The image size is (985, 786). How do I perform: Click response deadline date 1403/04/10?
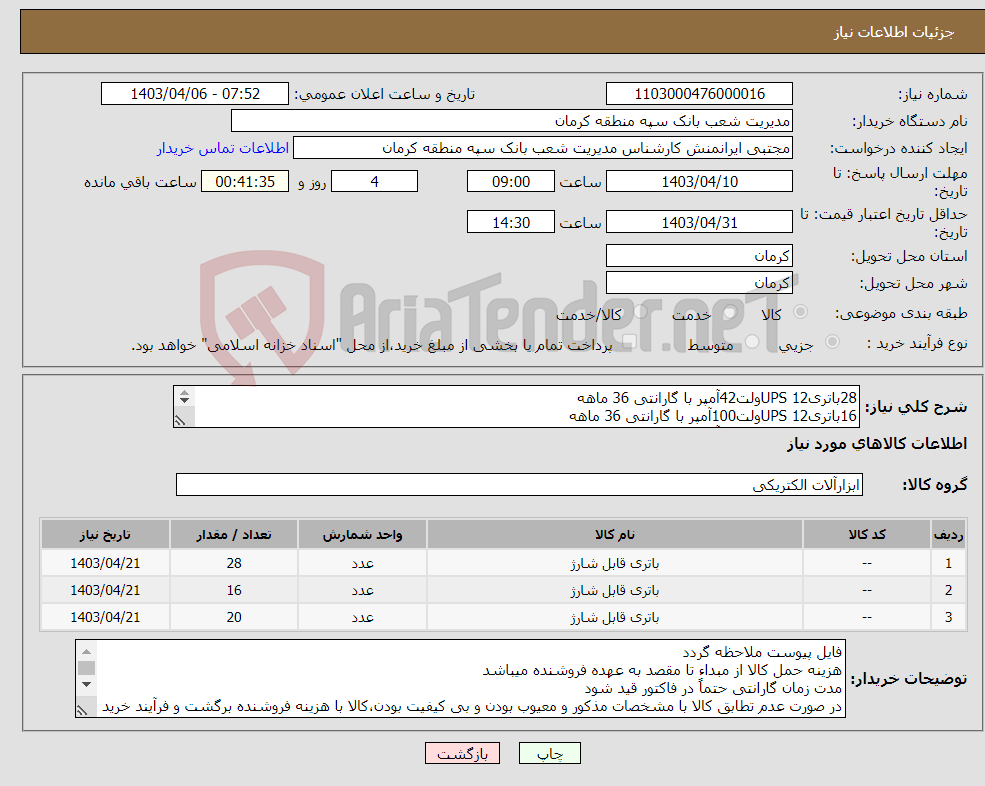[x=699, y=182]
